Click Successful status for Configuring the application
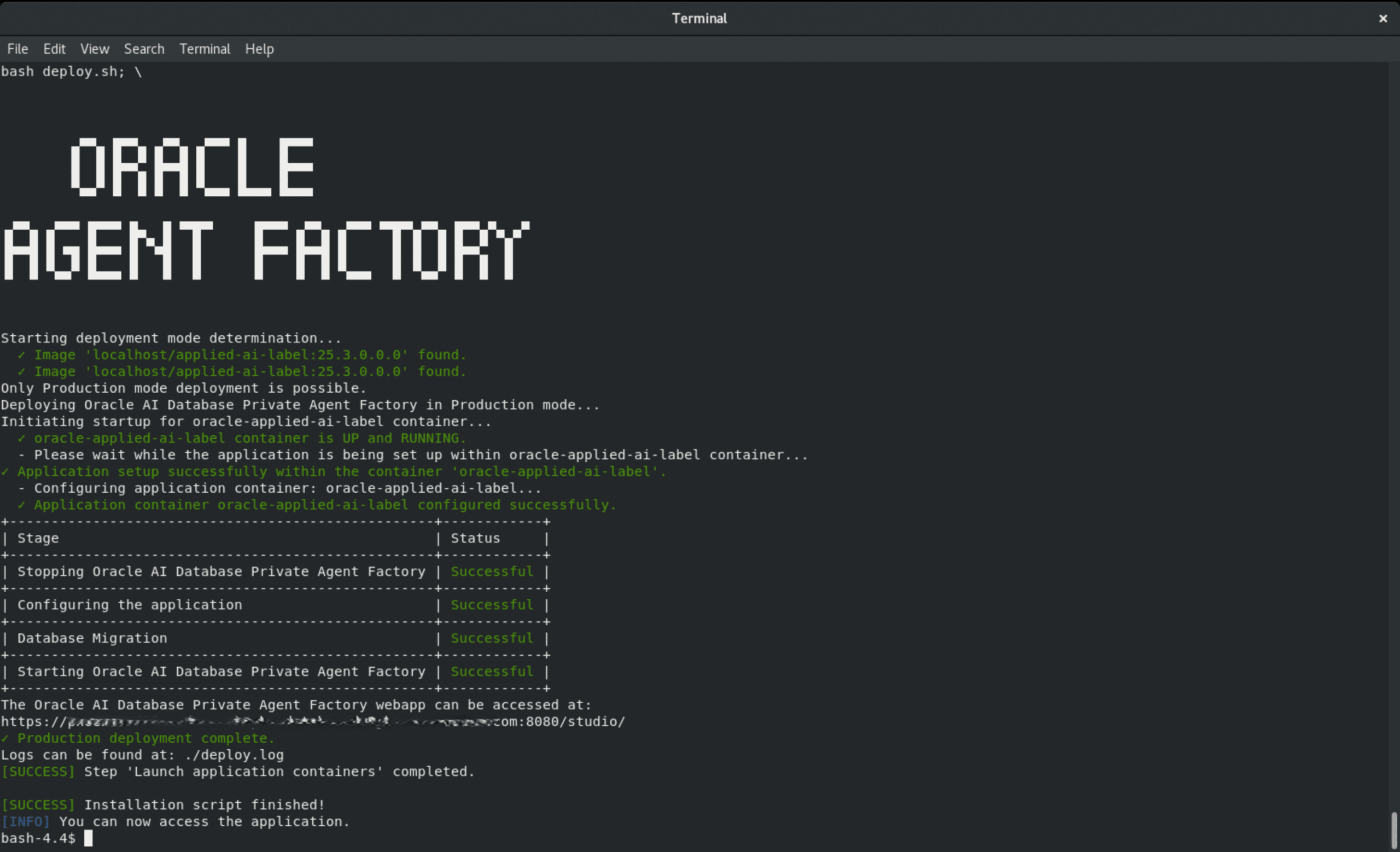This screenshot has width=1400, height=852. point(492,605)
